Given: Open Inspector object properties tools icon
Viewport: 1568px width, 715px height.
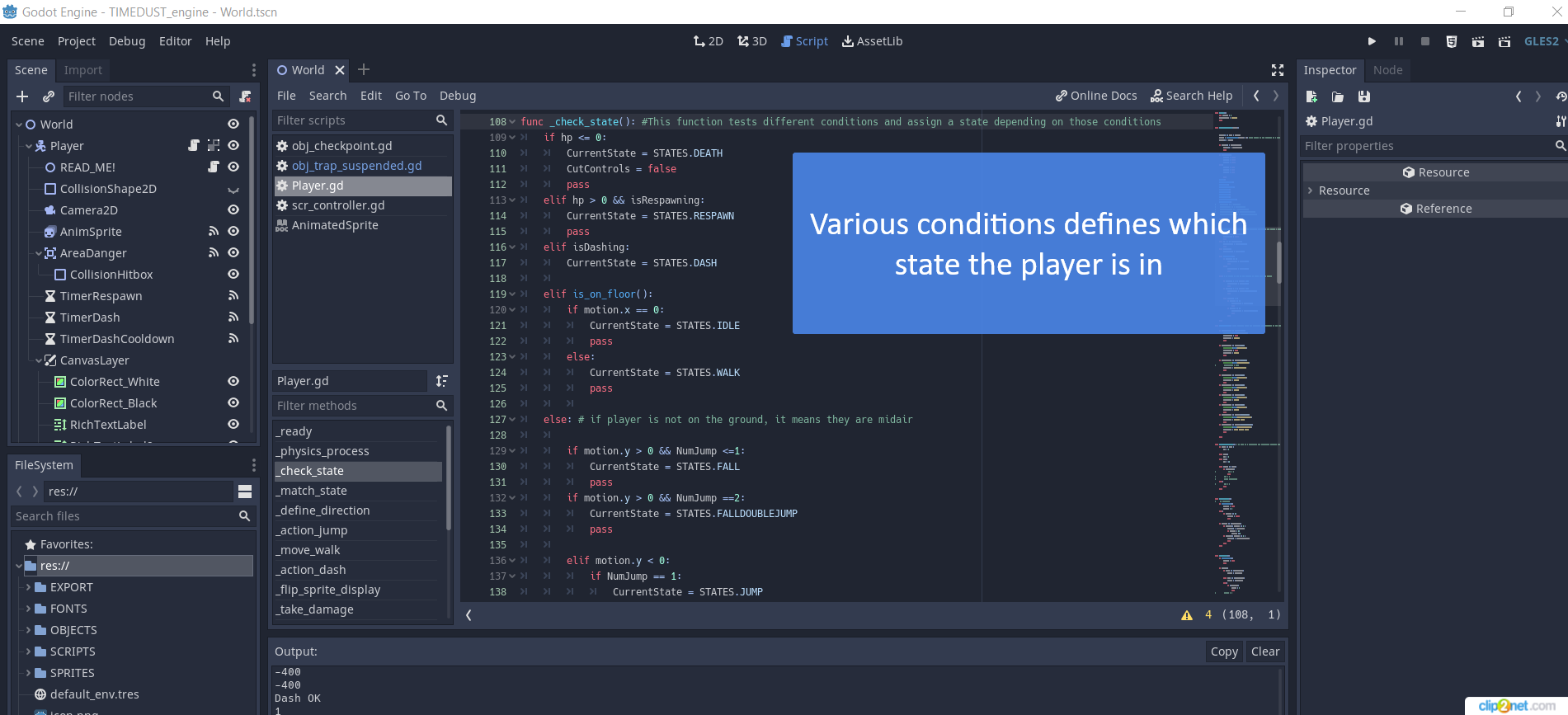Looking at the screenshot, I should 1561,121.
